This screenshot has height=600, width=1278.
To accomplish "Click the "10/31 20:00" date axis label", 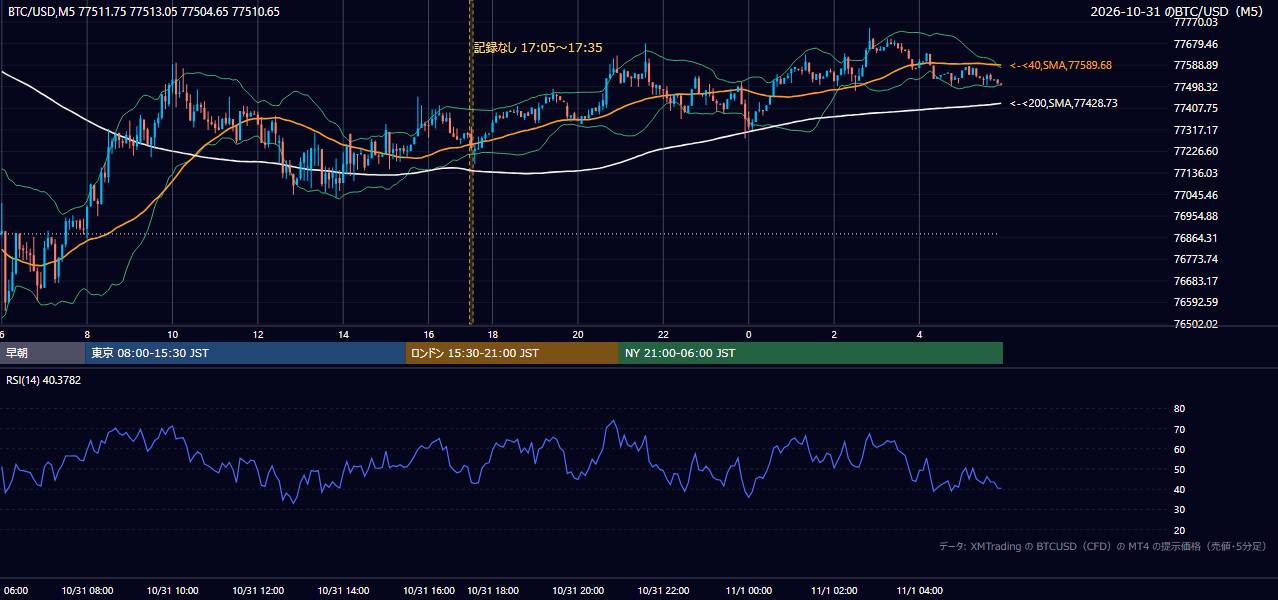I will tap(578, 590).
